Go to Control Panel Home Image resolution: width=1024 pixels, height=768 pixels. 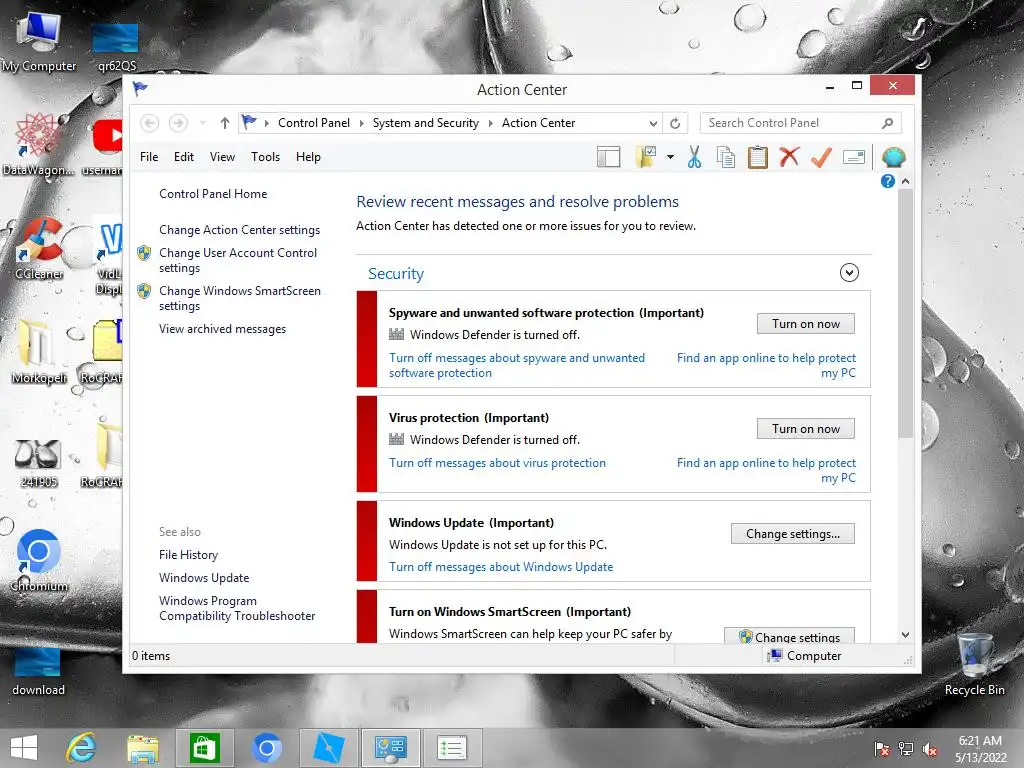(213, 194)
